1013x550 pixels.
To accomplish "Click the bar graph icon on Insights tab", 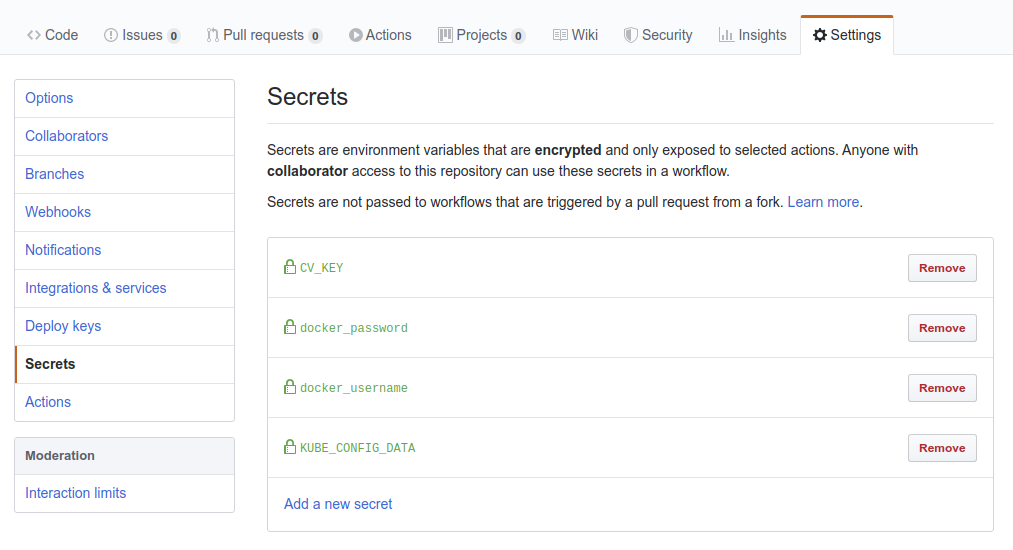I will 726,35.
